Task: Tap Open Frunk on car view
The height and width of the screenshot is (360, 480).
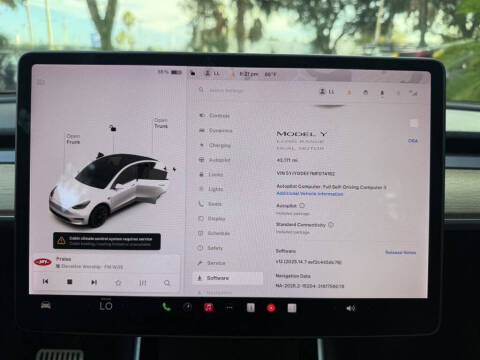Action: tap(73, 139)
